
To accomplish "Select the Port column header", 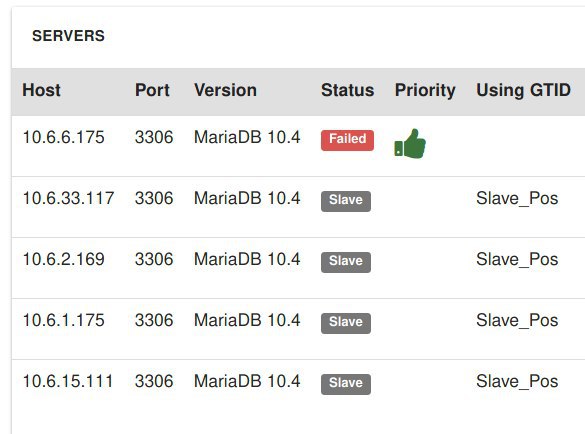I will point(152,90).
